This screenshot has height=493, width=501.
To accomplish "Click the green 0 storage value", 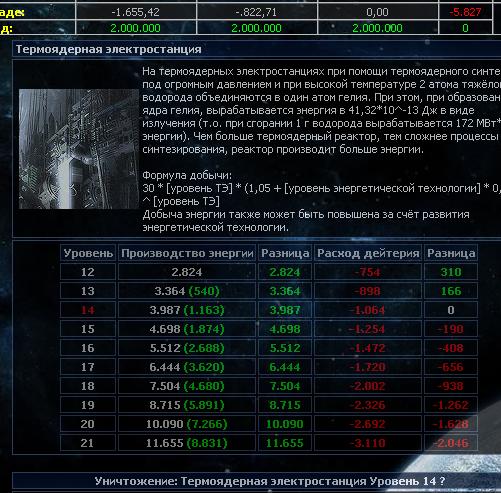I will (465, 28).
